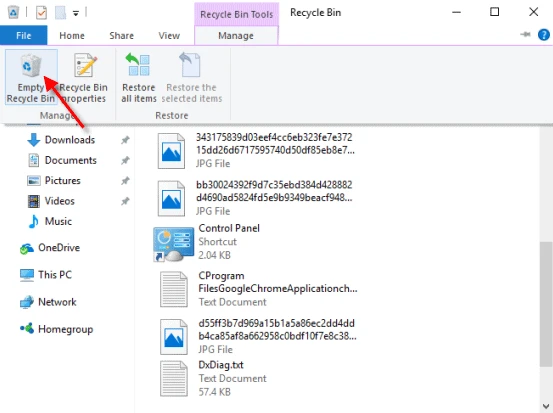Viewport: 553px width, 413px height.
Task: Switch to the View ribbon tab
Action: click(169, 36)
